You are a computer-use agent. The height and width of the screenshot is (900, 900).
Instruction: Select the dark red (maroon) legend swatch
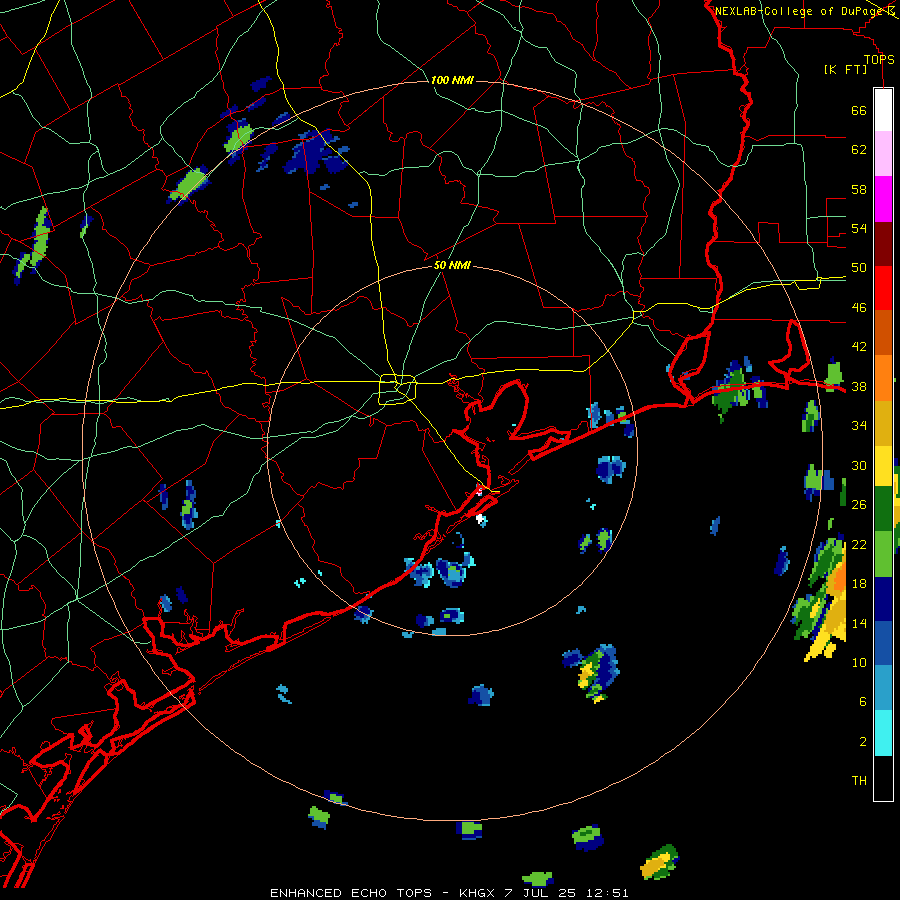[x=883, y=244]
